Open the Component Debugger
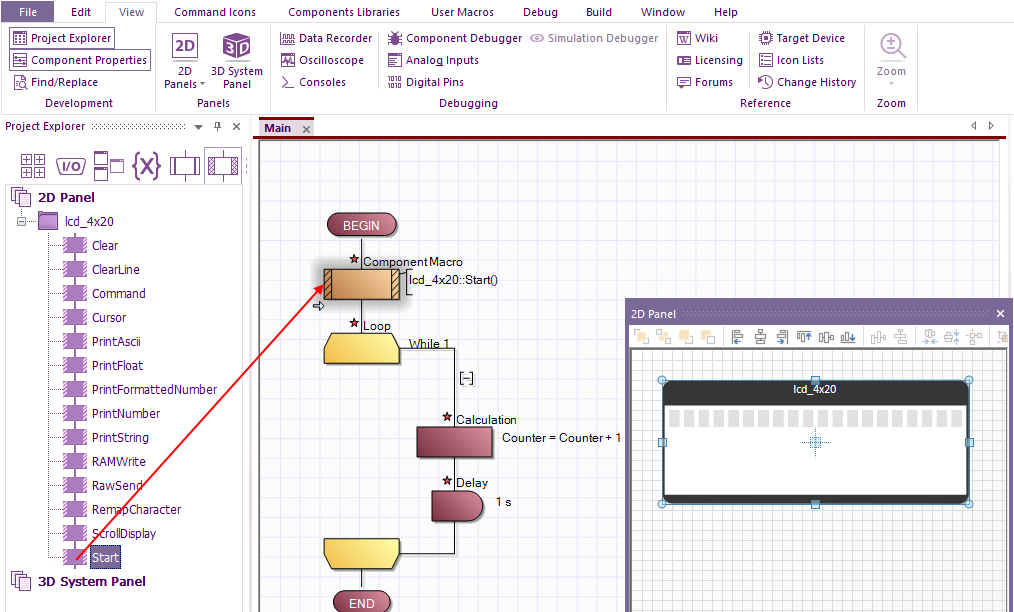The height and width of the screenshot is (612, 1014). pyautogui.click(x=455, y=38)
